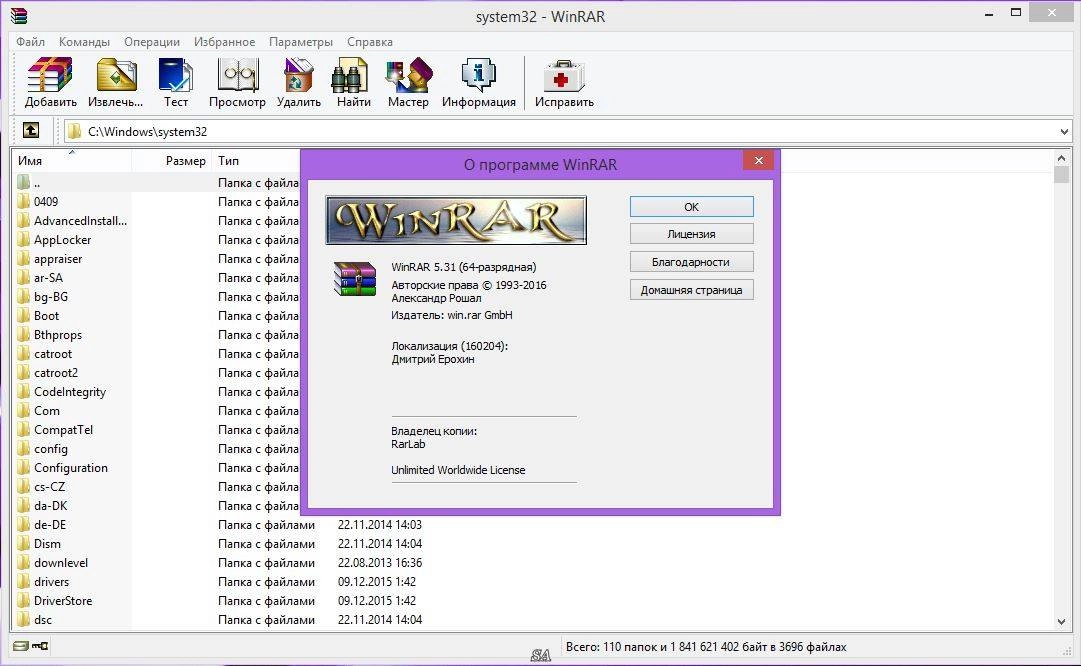
Task: Expand the address path dropdown
Action: tap(1064, 131)
